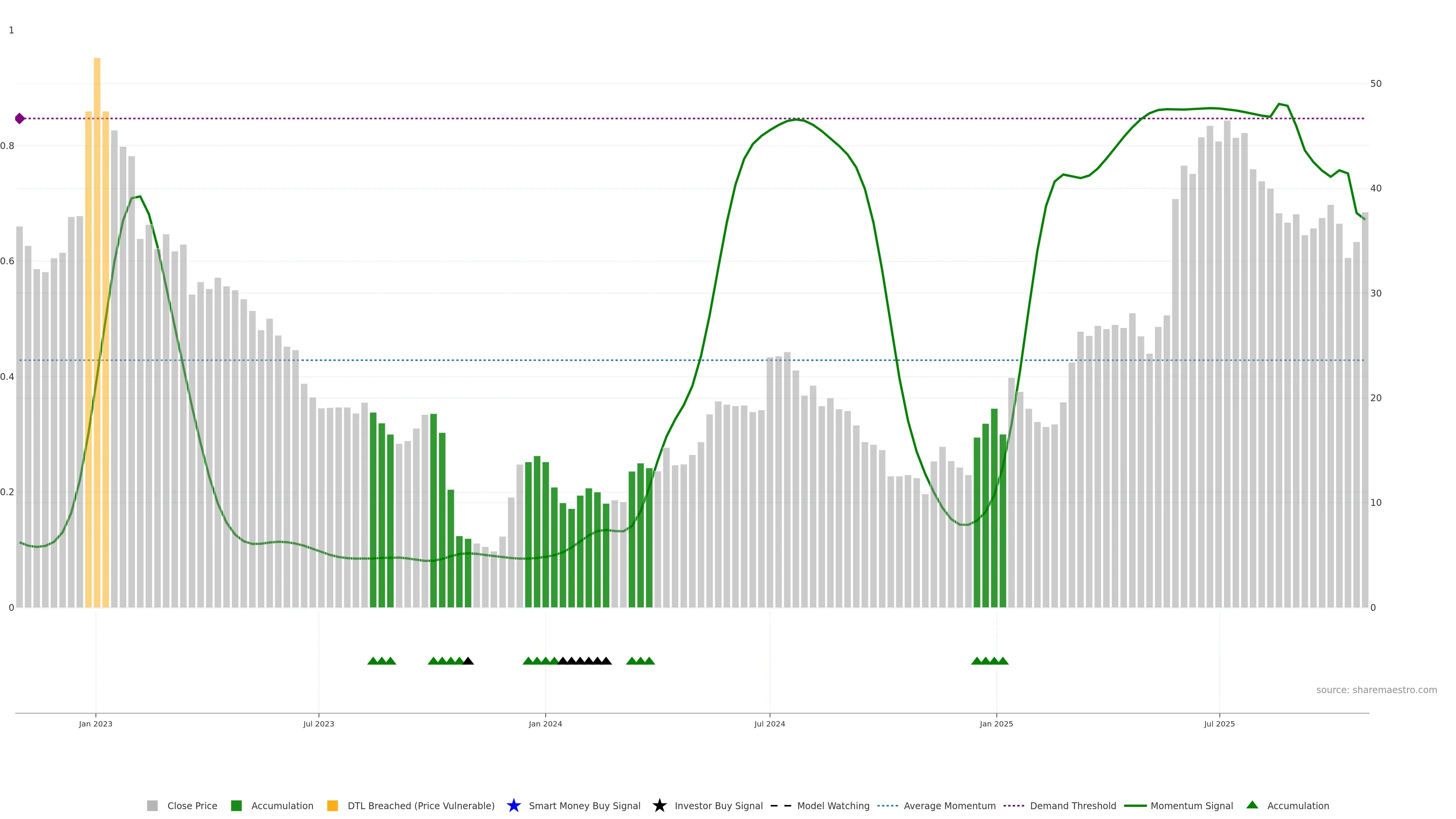Click the green Accumulation triangle legend icon

coord(1252,805)
